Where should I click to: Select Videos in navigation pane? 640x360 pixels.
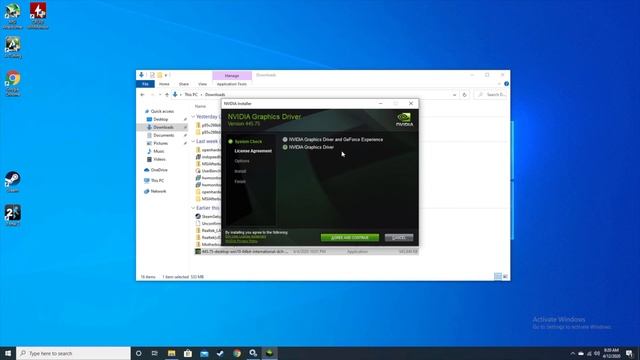point(159,159)
